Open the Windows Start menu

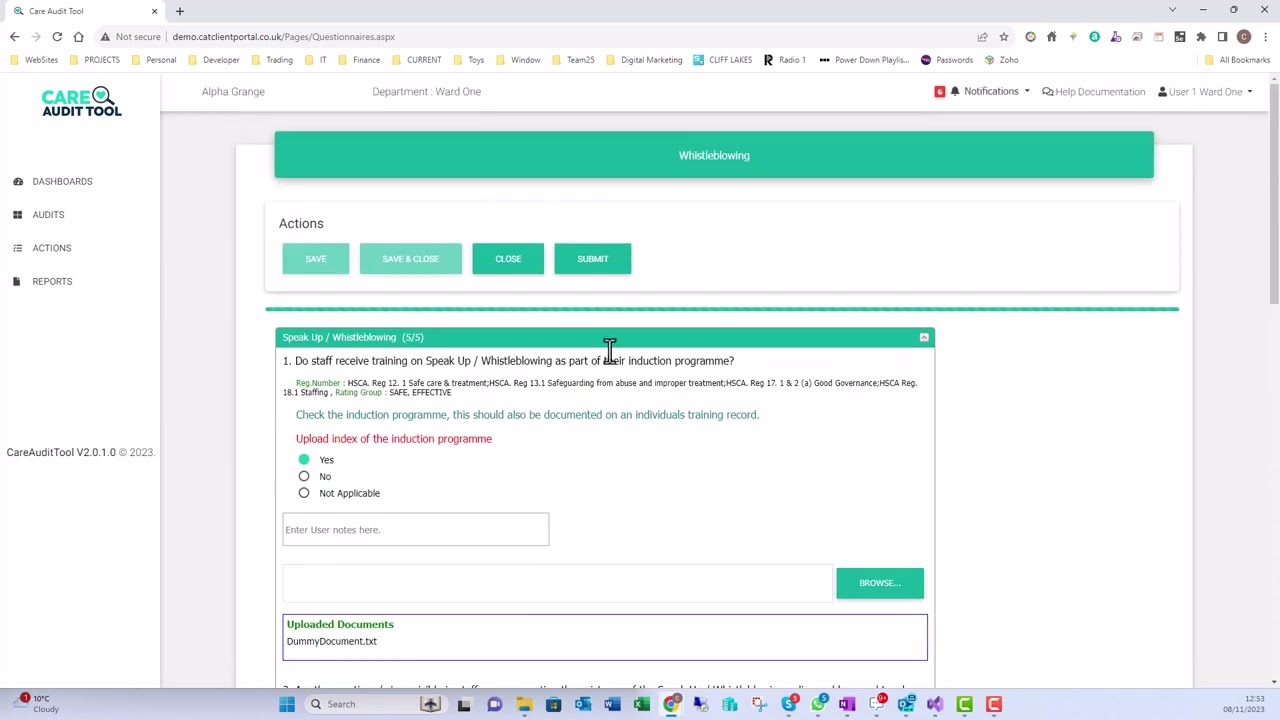287,704
